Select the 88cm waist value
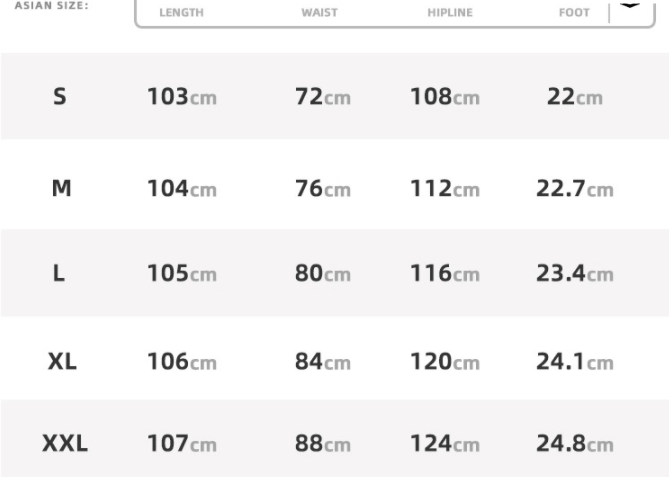669x477 pixels. click(x=322, y=443)
